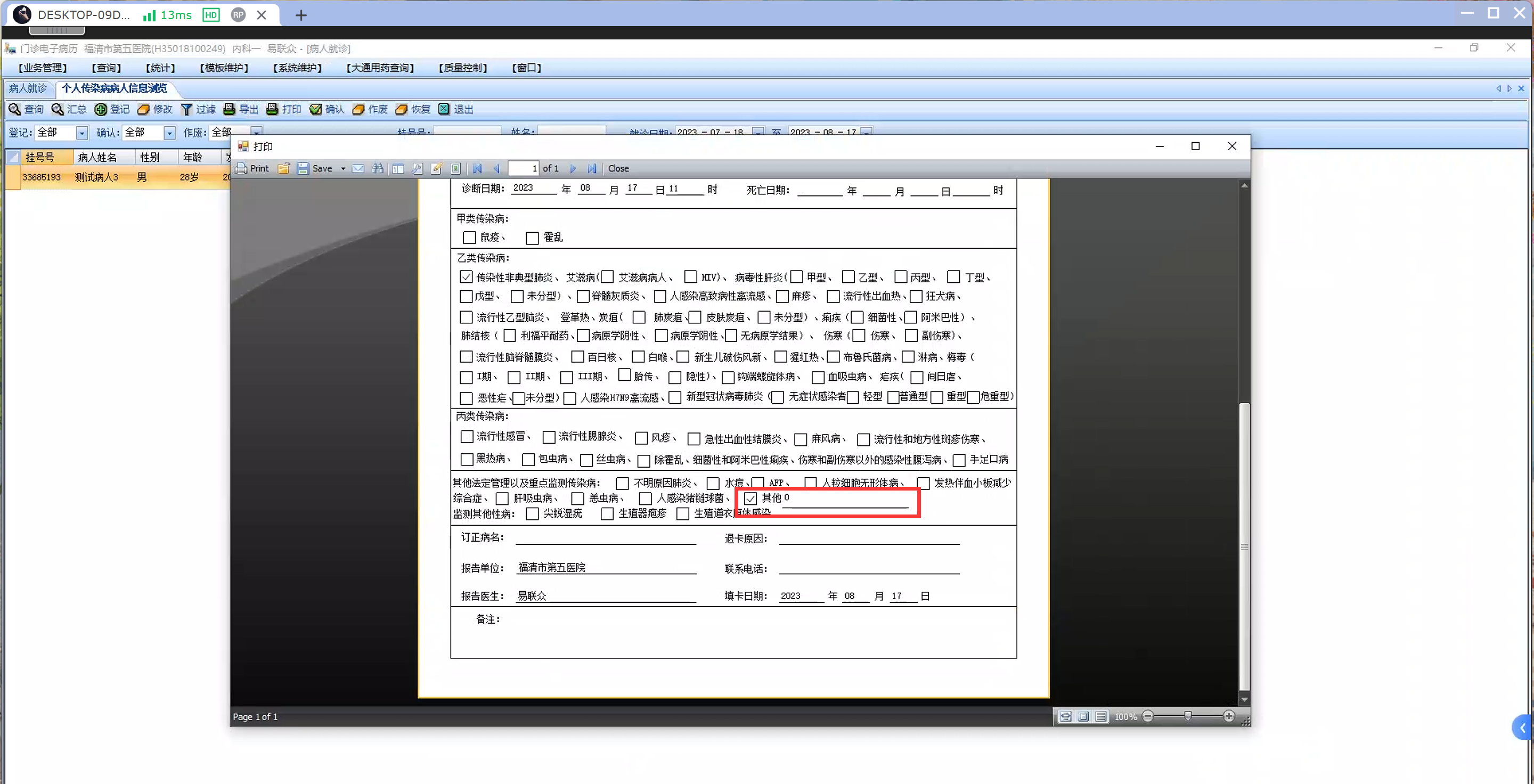Click the email envelope icon in preview toolbar
The height and width of the screenshot is (784, 1534).
(358, 168)
